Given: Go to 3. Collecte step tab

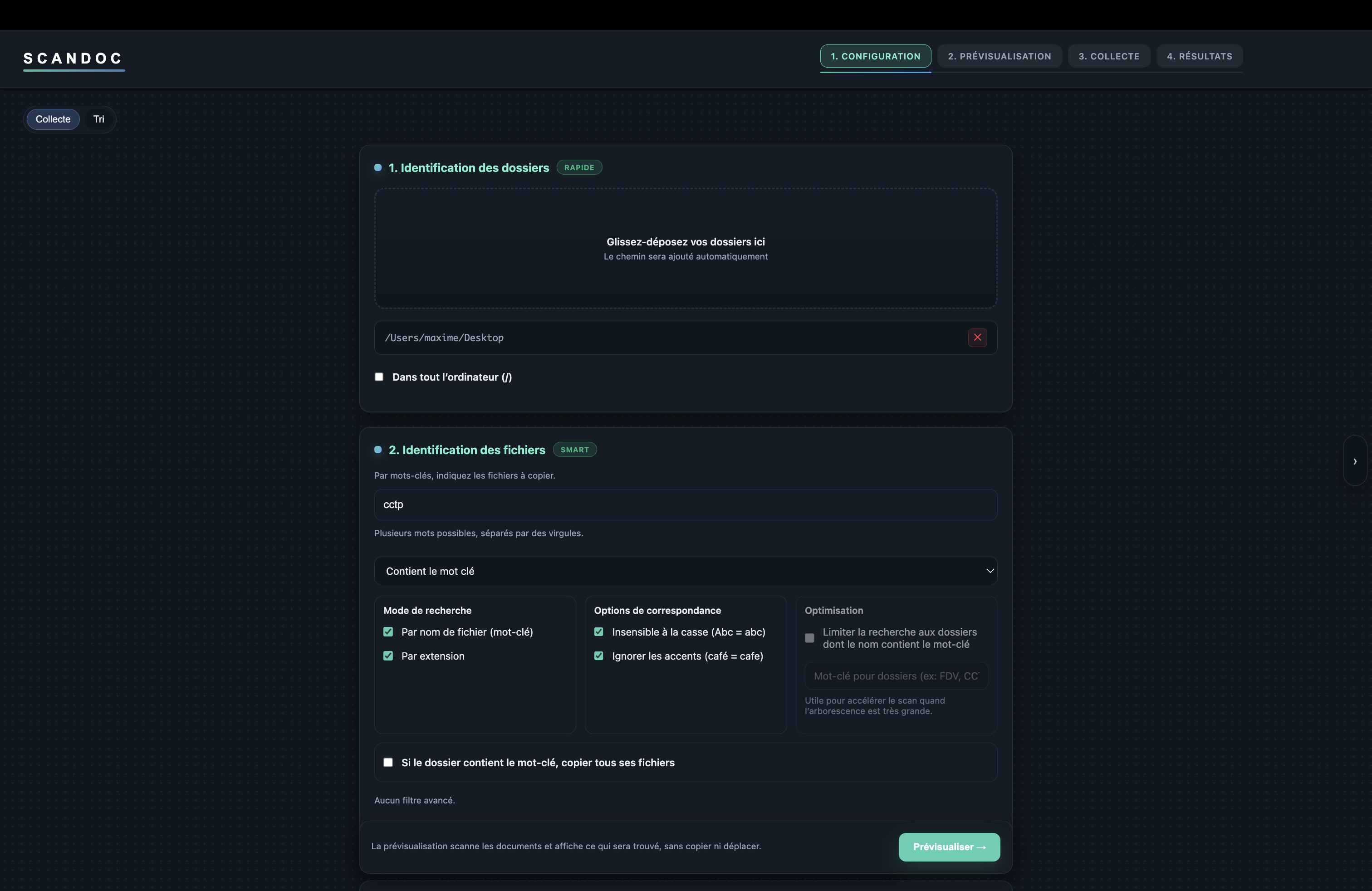Looking at the screenshot, I should 1108,56.
